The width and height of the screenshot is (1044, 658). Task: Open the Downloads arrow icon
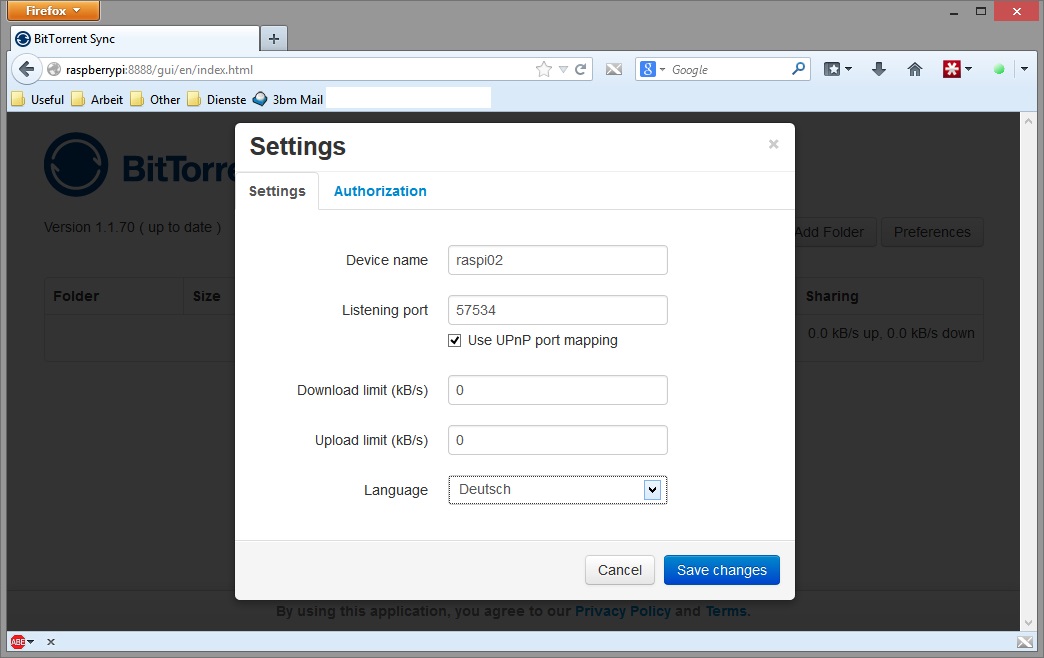[879, 69]
